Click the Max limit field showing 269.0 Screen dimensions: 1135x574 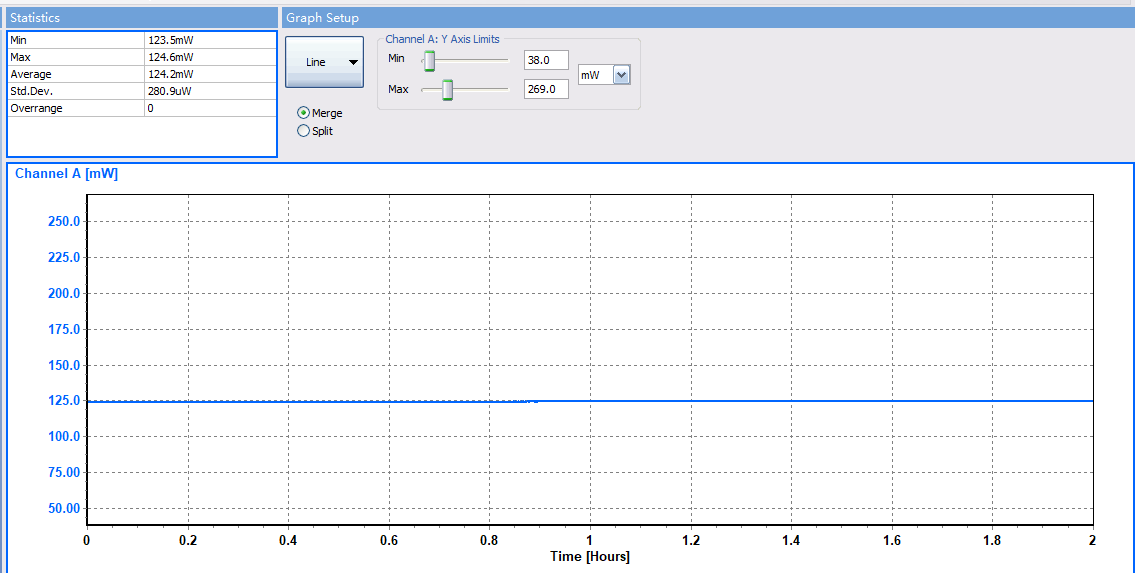[546, 90]
